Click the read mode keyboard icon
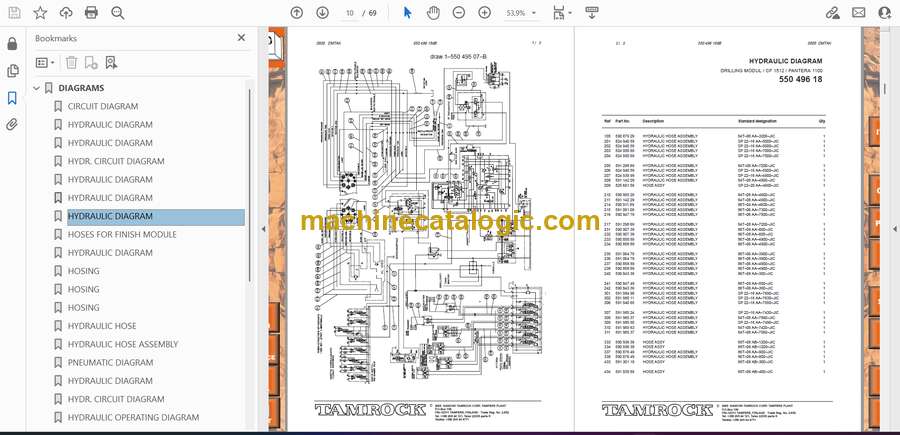The height and width of the screenshot is (435, 900). point(592,13)
